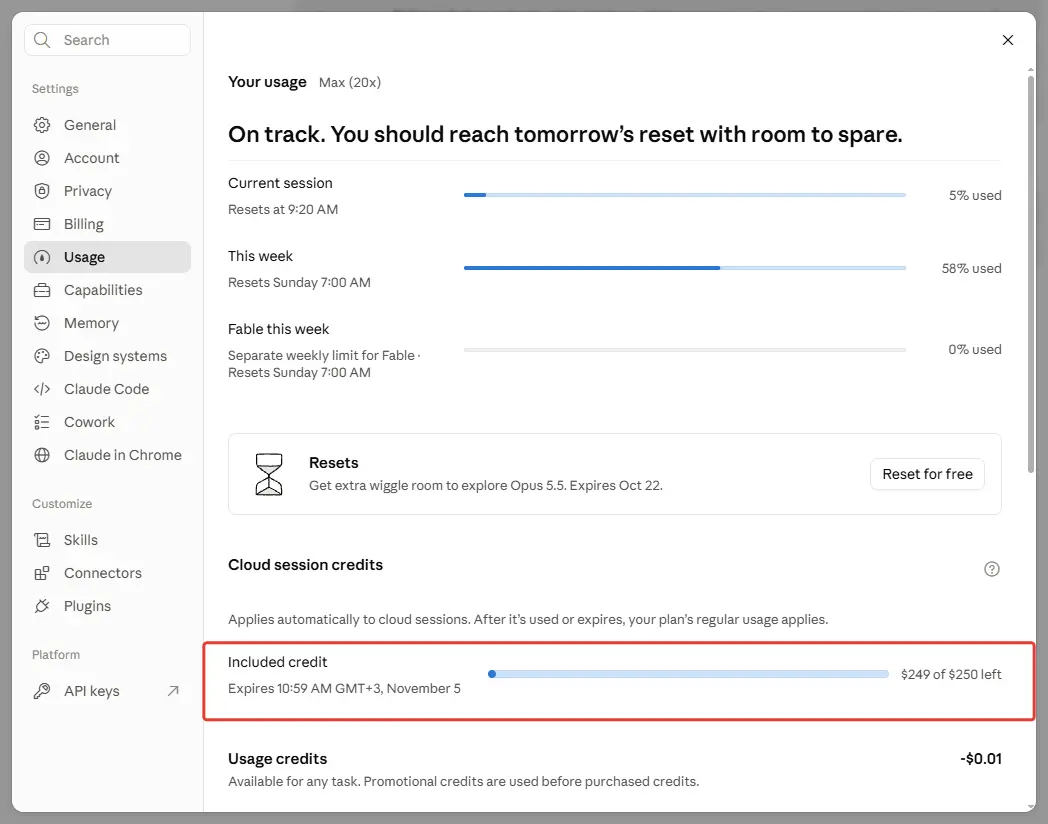Click the "On track" headline message

[x=565, y=134]
